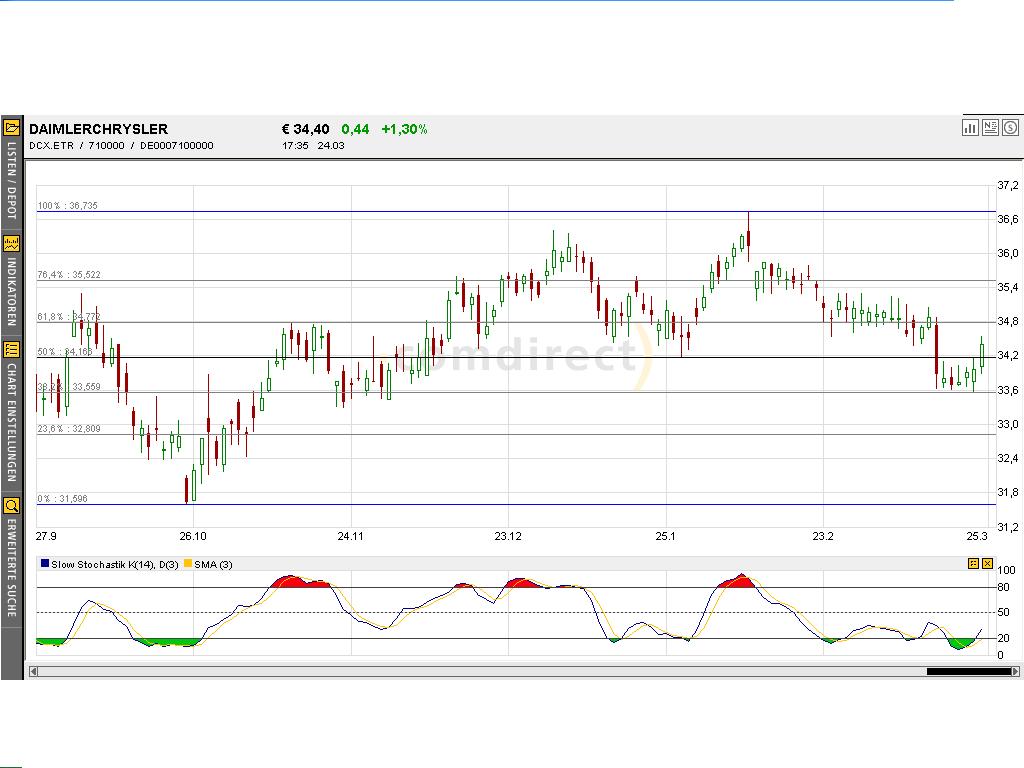The height and width of the screenshot is (768, 1024).
Task: Open the Listen / Depot folder icon
Action: pyautogui.click(x=11, y=128)
